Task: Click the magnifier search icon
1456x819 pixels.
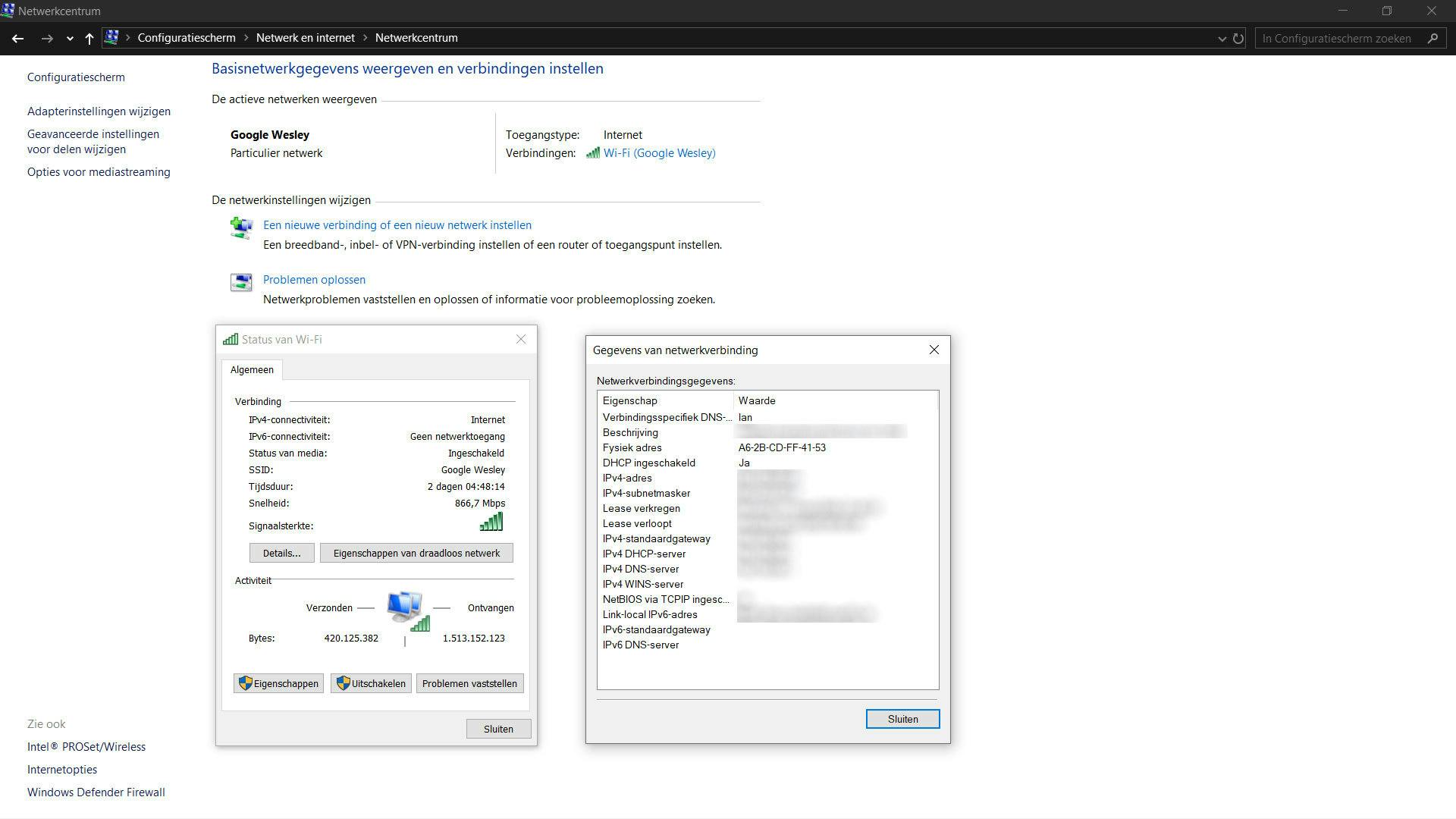Action: [1433, 38]
